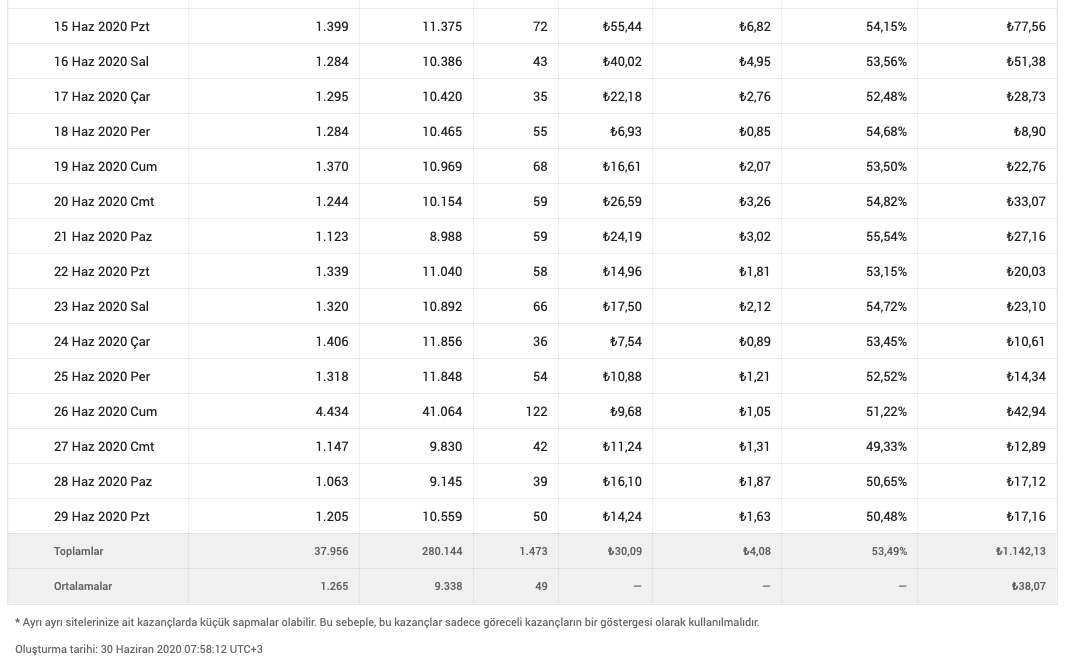
Task: Click the 55,54% coverage value
Action: pos(886,237)
